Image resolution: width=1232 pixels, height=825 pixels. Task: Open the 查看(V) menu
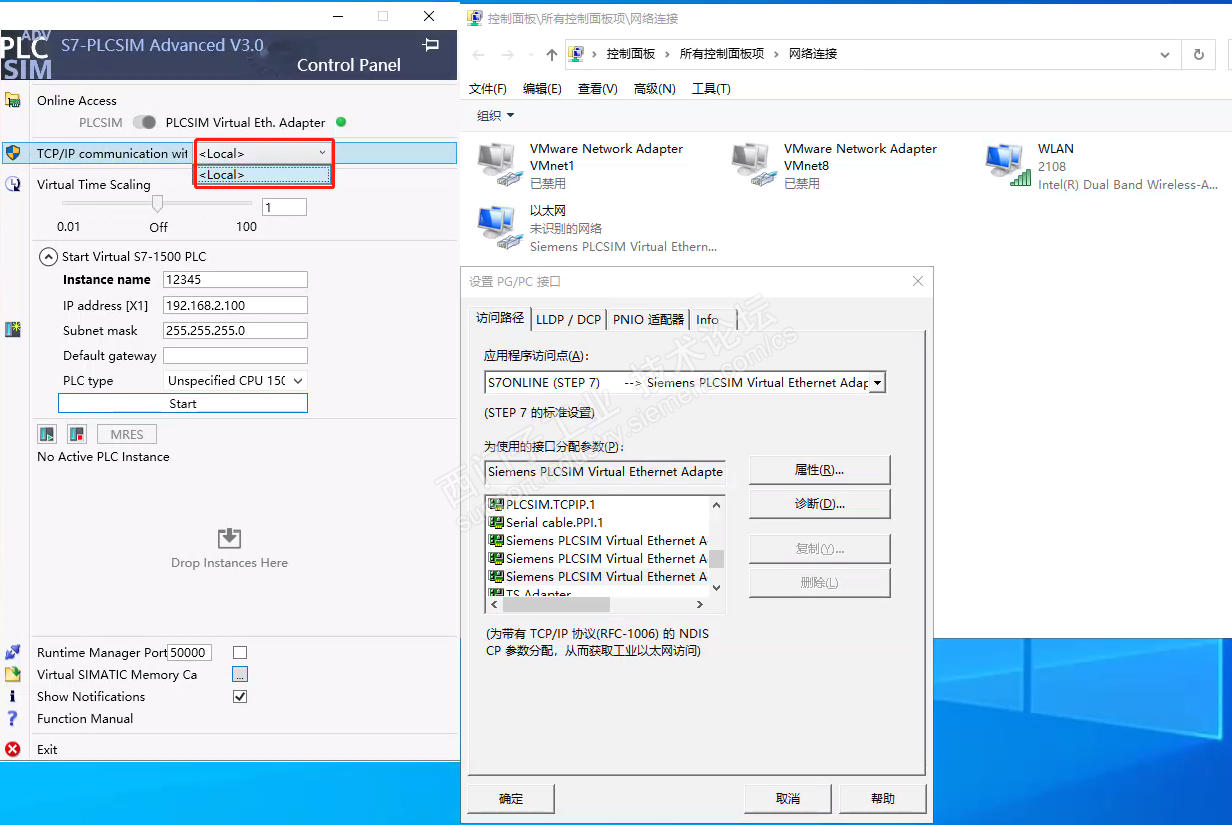tap(598, 89)
